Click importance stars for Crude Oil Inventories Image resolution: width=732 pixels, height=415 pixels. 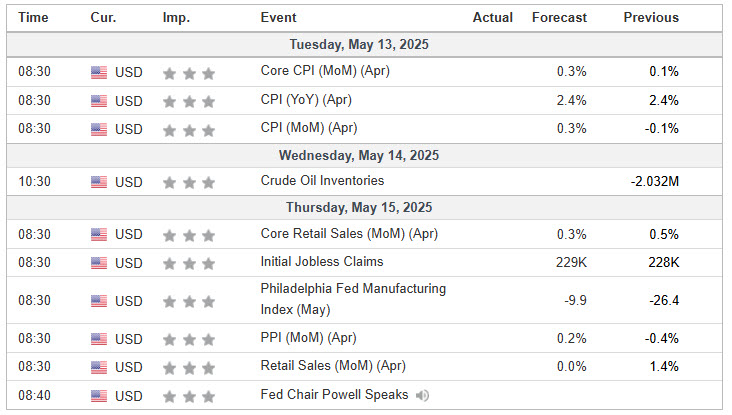point(189,183)
